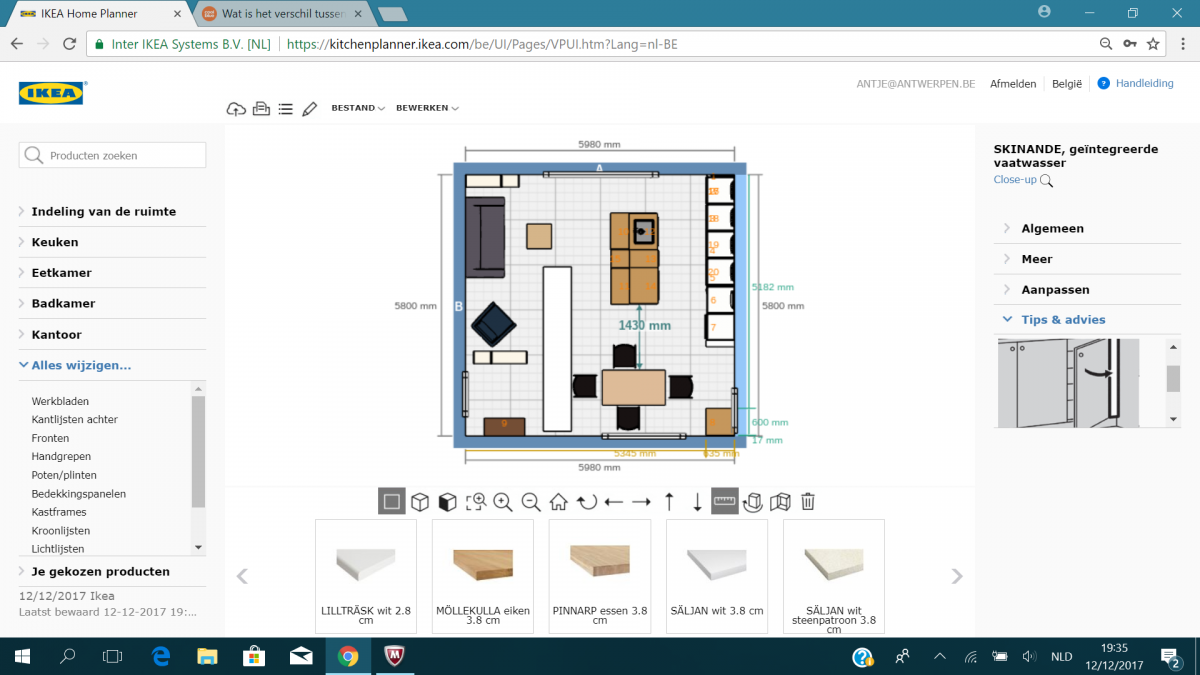The height and width of the screenshot is (675, 1200).
Task: Click the cloud upload save icon
Action: click(x=236, y=108)
